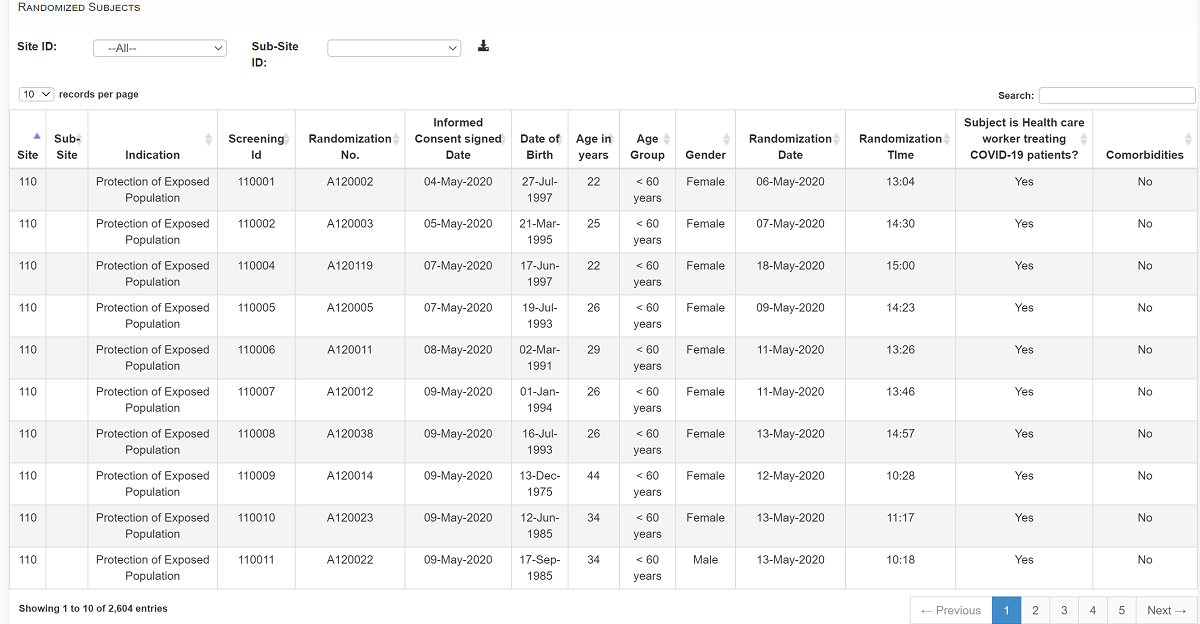Screen dimensions: 1200x624
Task: Open the Sub-Site ID dropdown
Action: coord(394,48)
